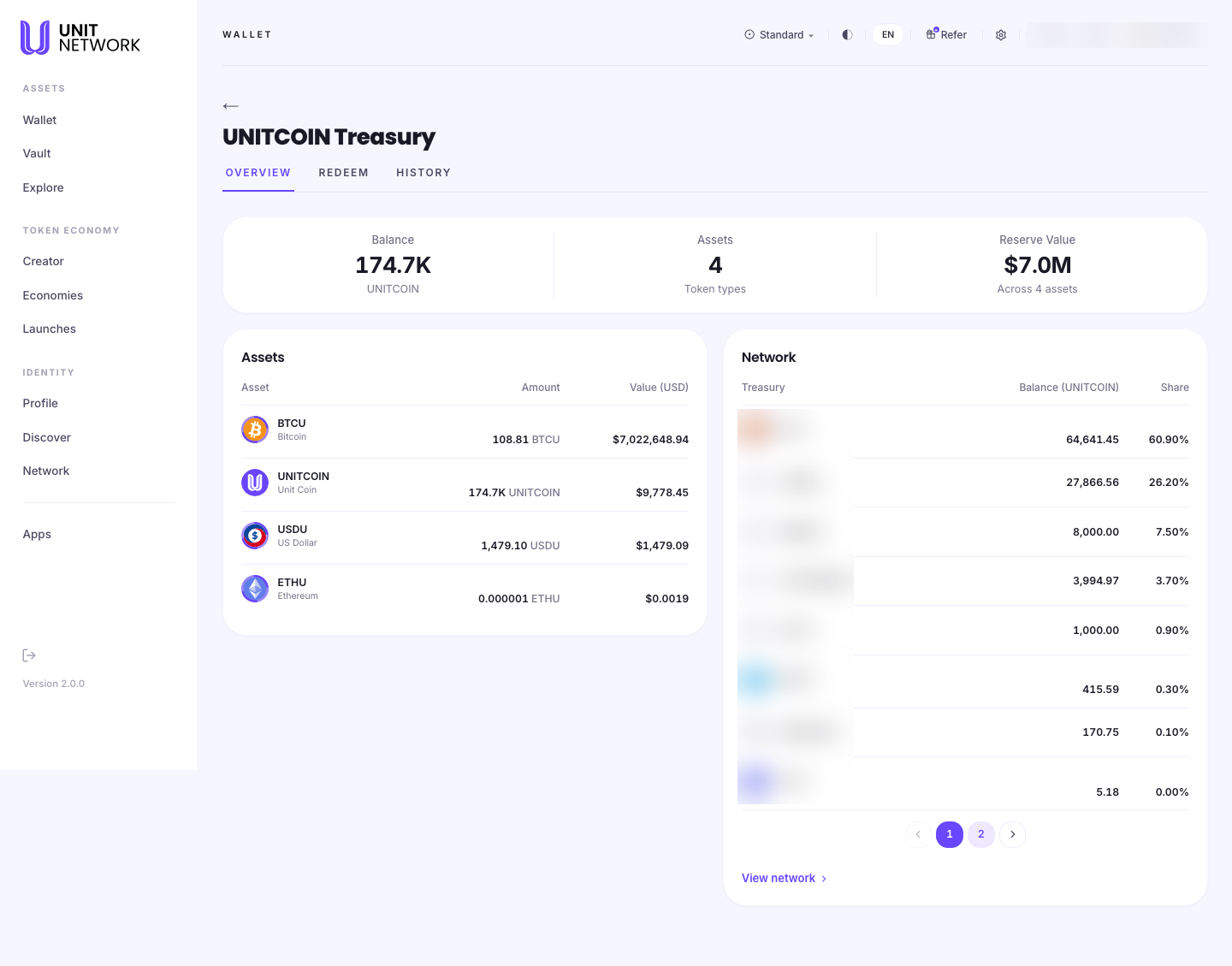The width and height of the screenshot is (1232, 966).
Task: Click the UNITCOIN asset icon
Action: (x=255, y=483)
